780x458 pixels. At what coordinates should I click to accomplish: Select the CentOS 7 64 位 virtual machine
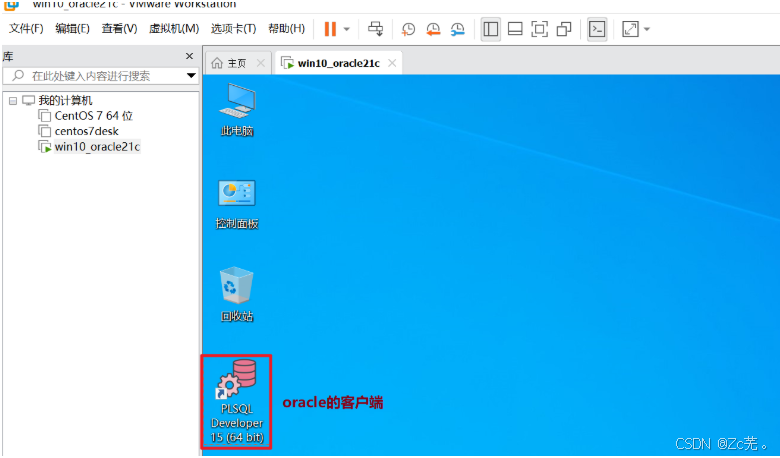pyautogui.click(x=94, y=116)
